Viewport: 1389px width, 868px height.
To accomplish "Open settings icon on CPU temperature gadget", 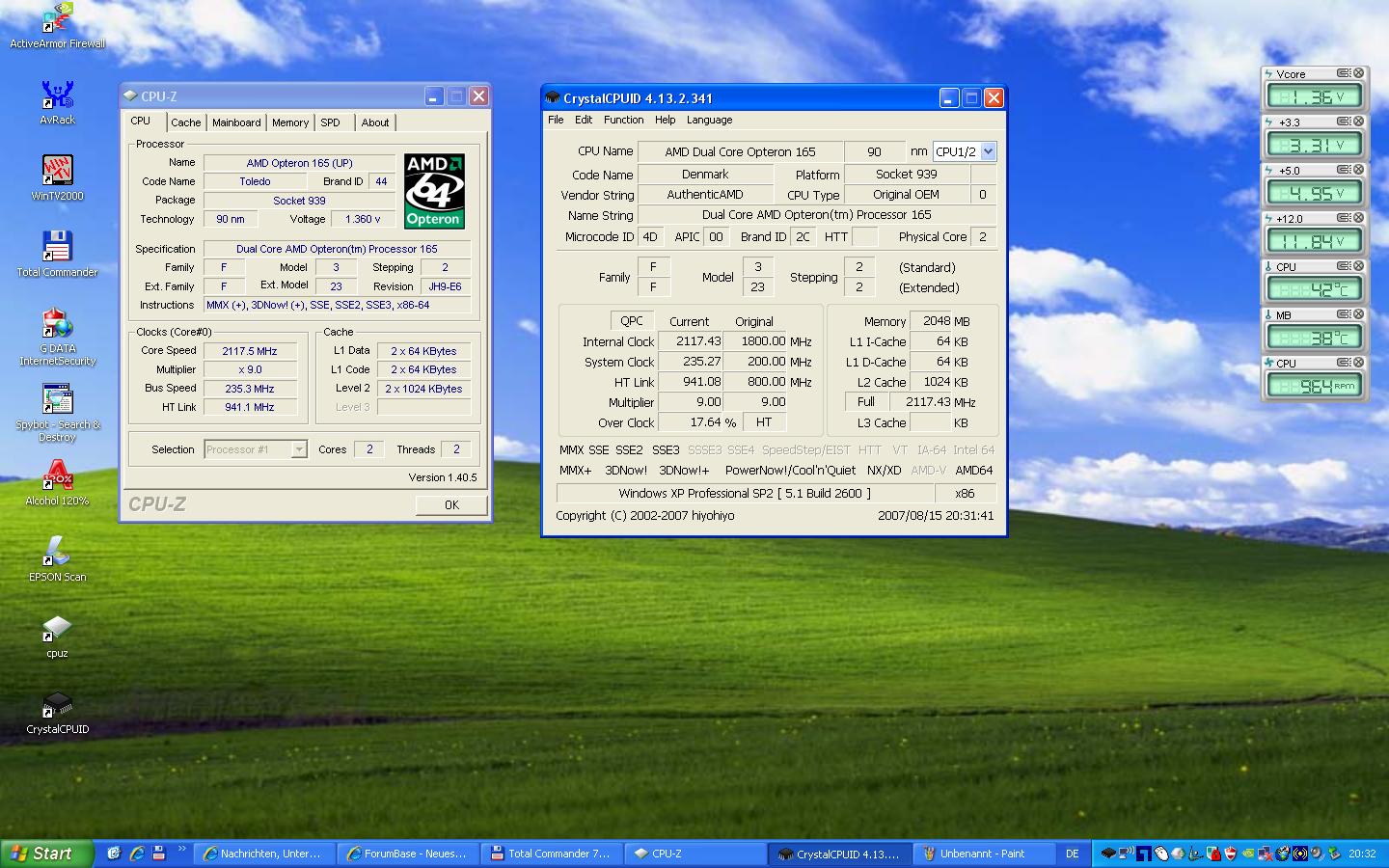I will [1343, 266].
